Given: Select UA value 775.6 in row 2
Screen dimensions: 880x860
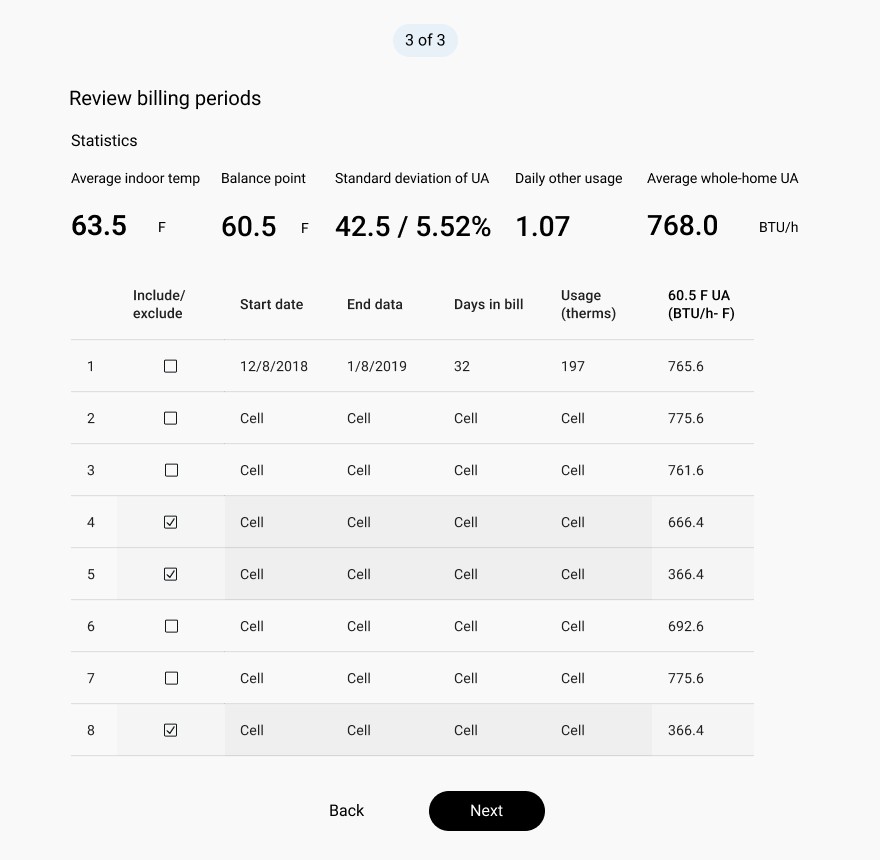Looking at the screenshot, I should coord(685,418).
